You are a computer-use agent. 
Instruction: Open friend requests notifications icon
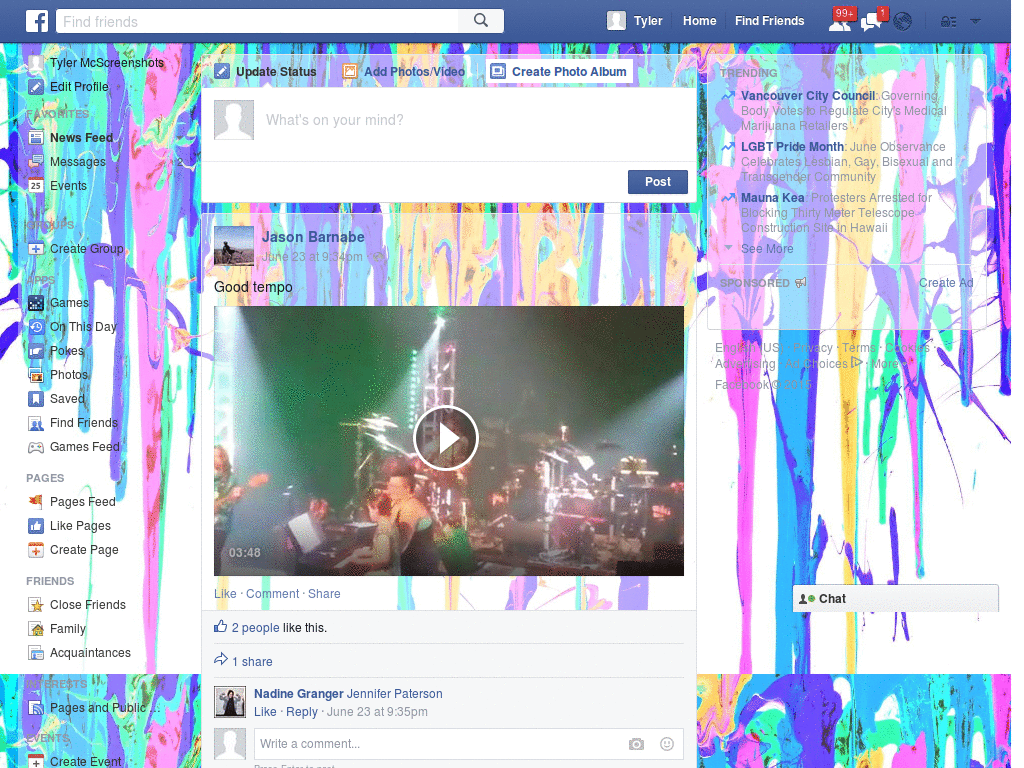(x=840, y=22)
